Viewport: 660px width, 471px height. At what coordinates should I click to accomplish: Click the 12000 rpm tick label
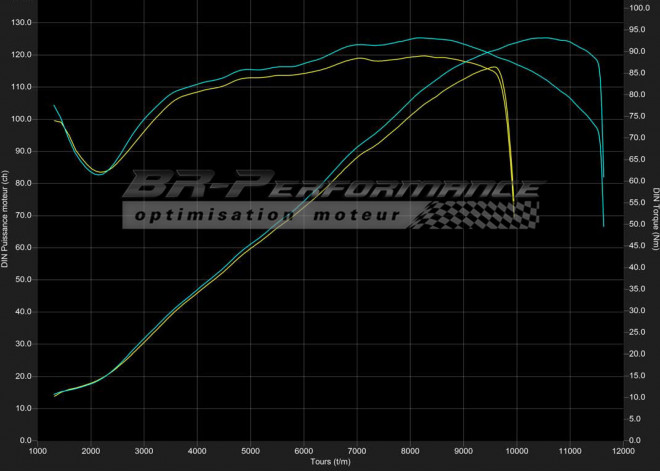pyautogui.click(x=623, y=450)
